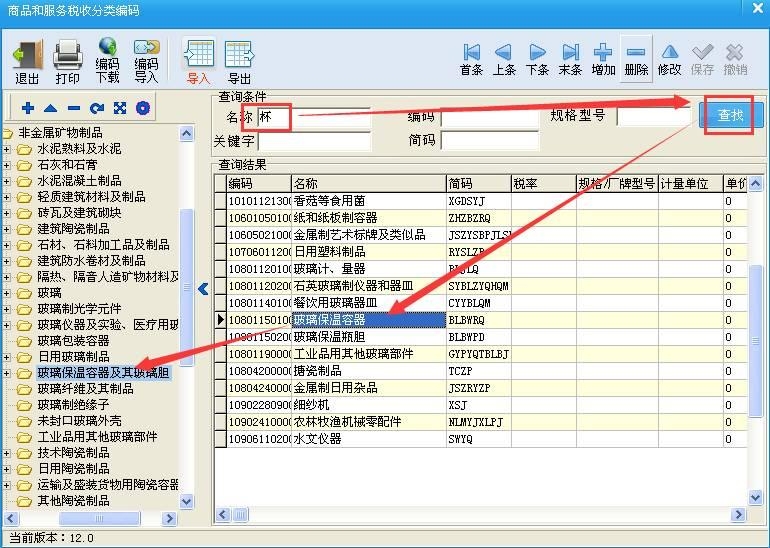Expand the 水泥熟料及水泥 tree node
Screen dimensions: 770x548
point(8,149)
